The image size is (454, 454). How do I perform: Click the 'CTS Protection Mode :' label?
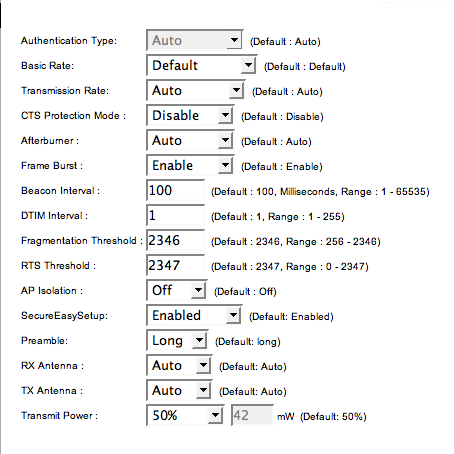73,116
